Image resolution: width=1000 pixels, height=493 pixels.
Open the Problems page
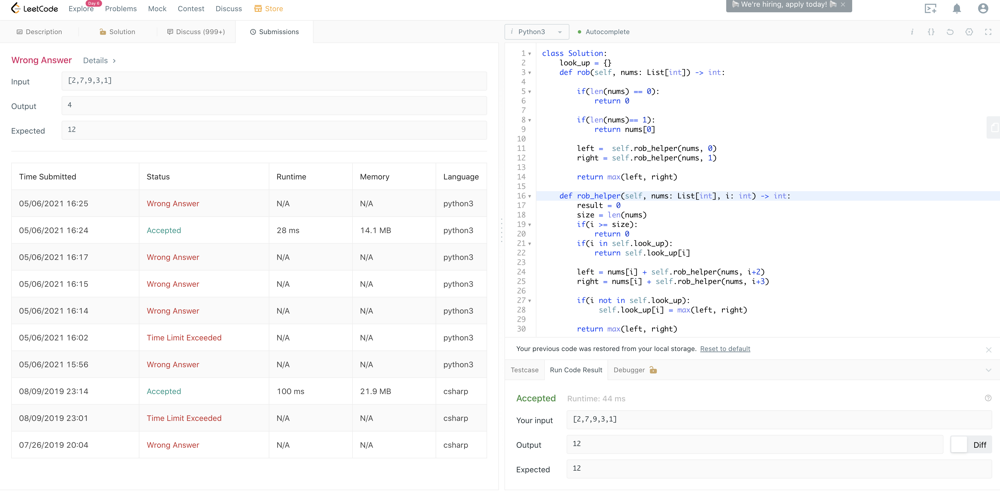pyautogui.click(x=121, y=9)
